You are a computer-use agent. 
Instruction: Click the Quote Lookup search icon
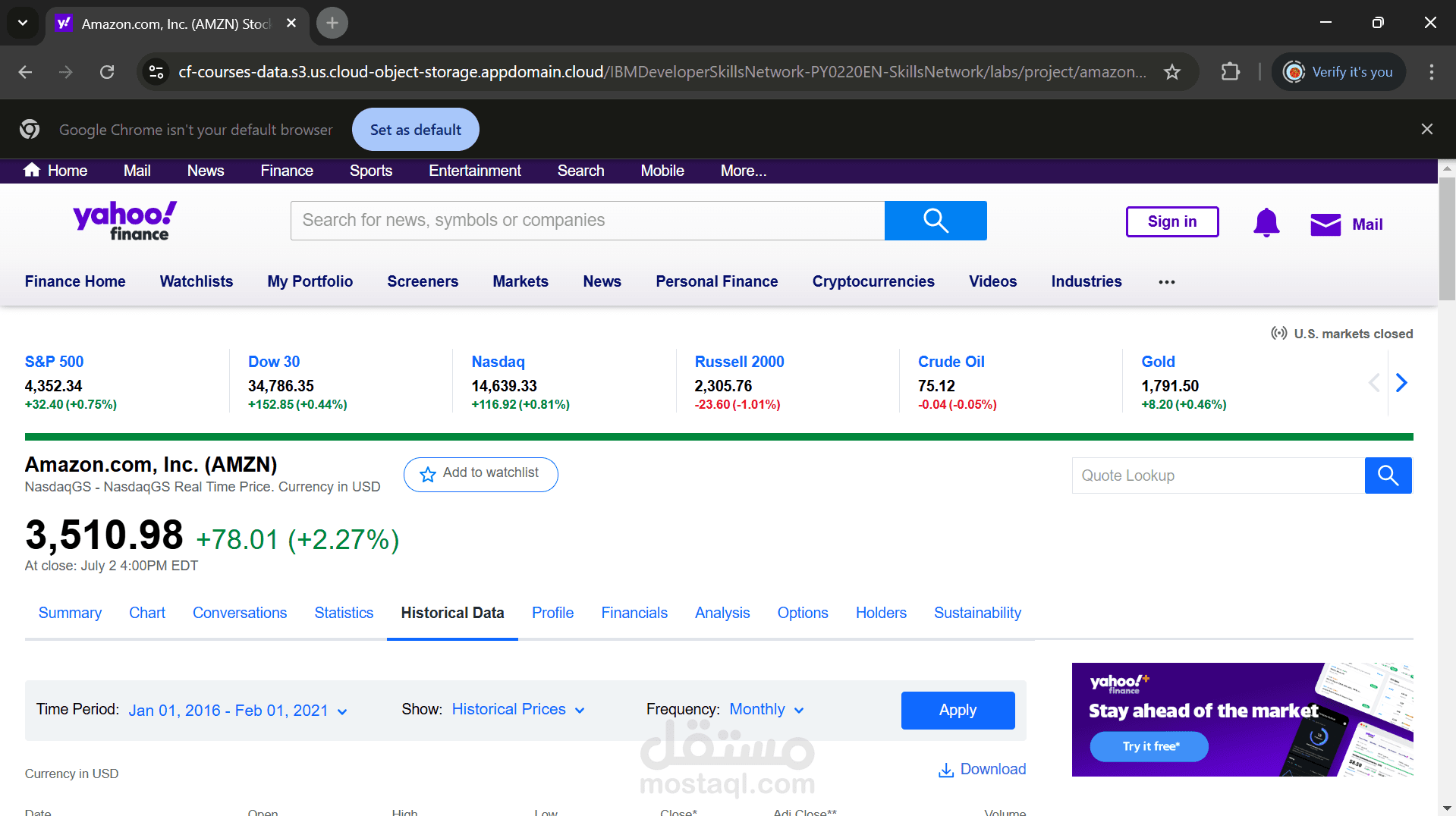[1388, 475]
